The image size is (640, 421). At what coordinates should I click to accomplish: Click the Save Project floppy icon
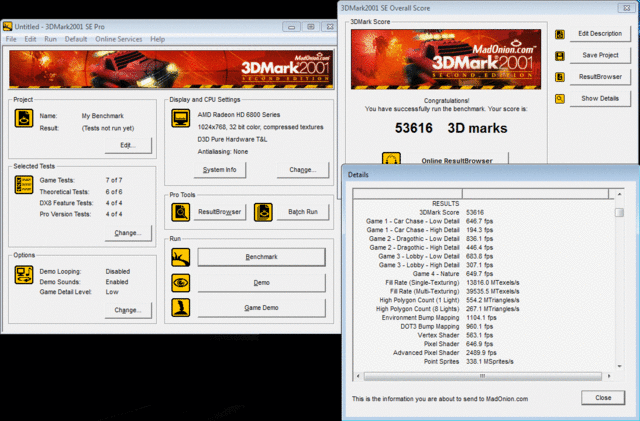tap(560, 56)
